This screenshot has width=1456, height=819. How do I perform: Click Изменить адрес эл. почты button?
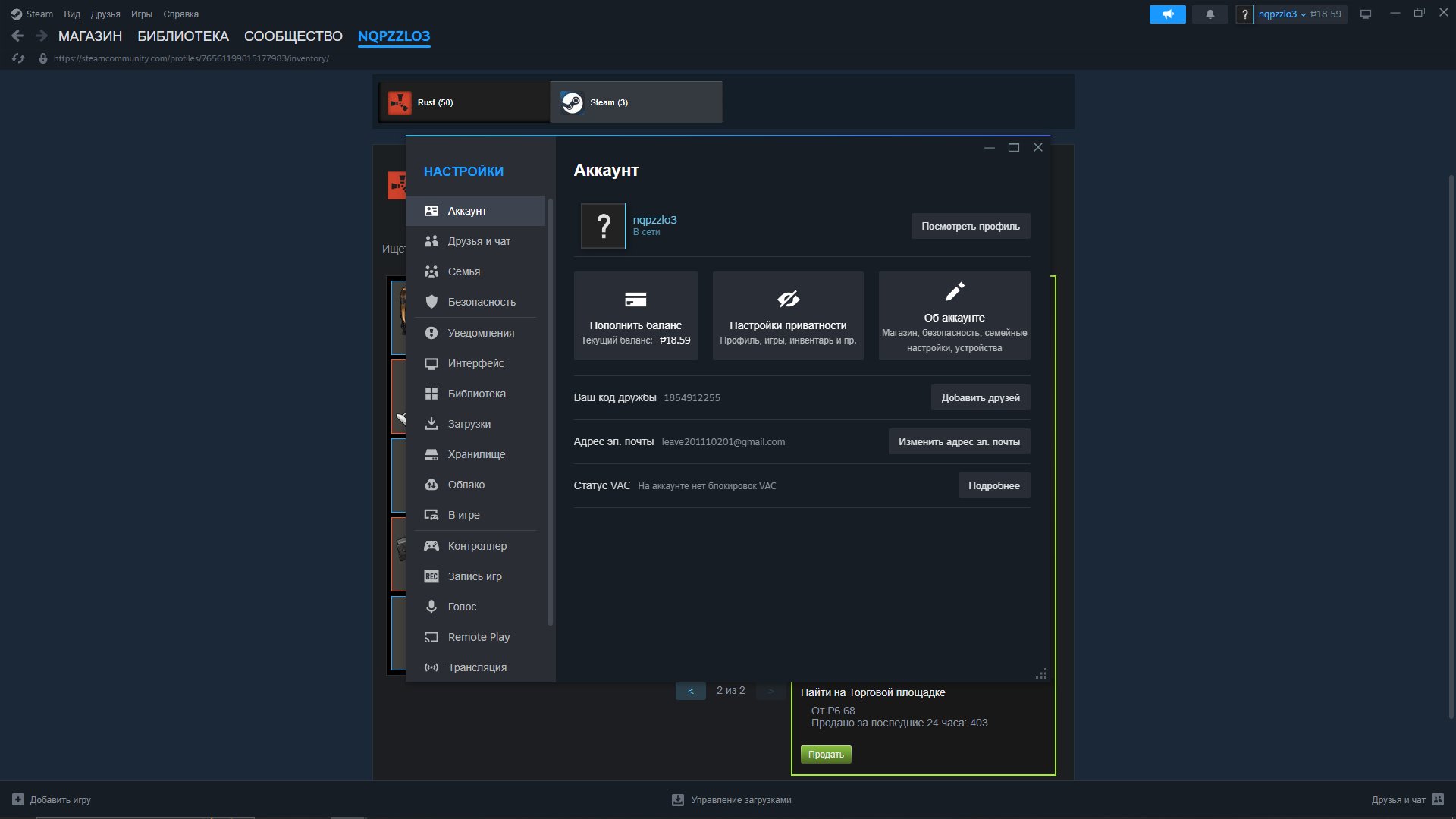tap(959, 441)
